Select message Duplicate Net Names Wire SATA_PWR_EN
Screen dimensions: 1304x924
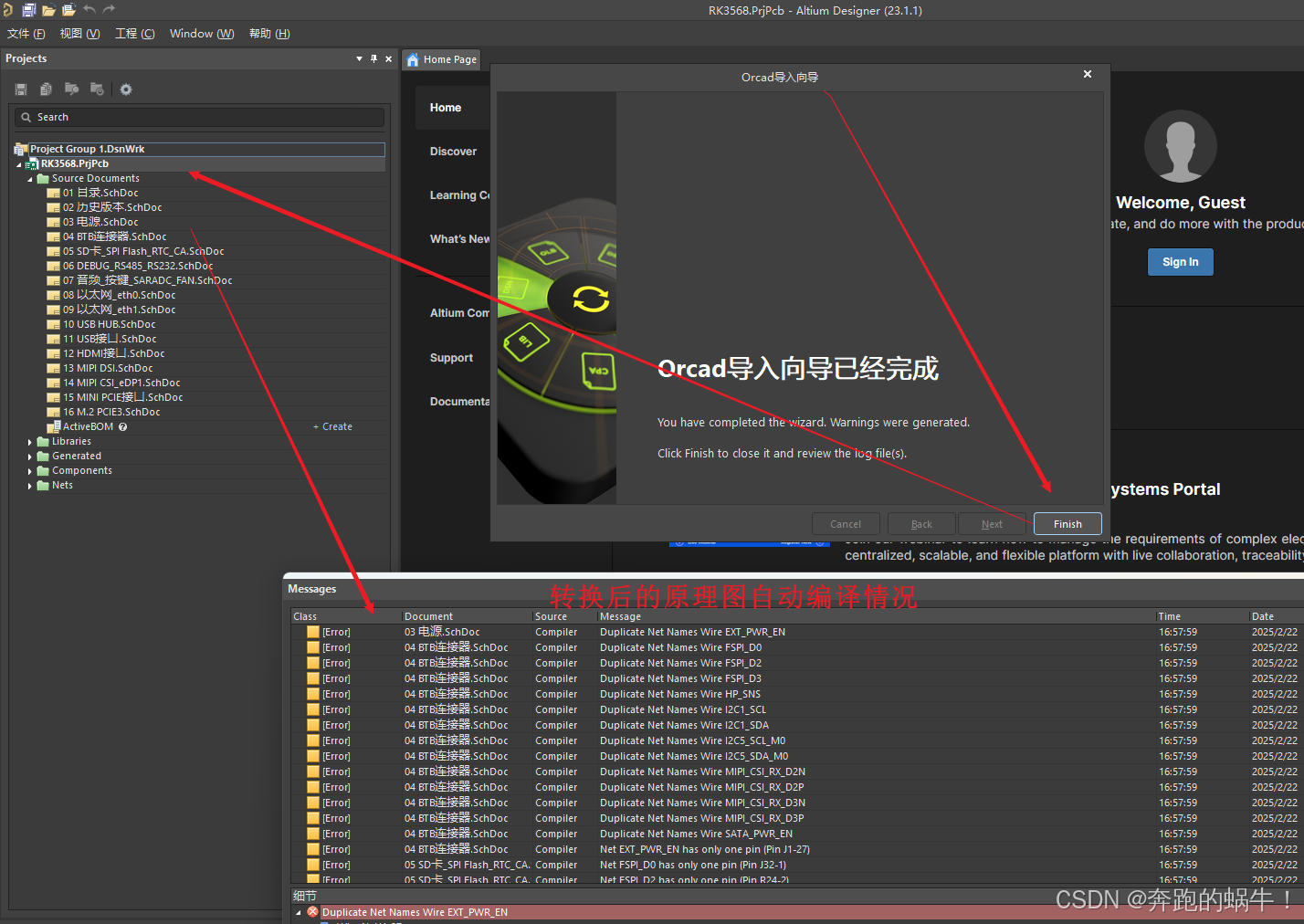tap(696, 834)
